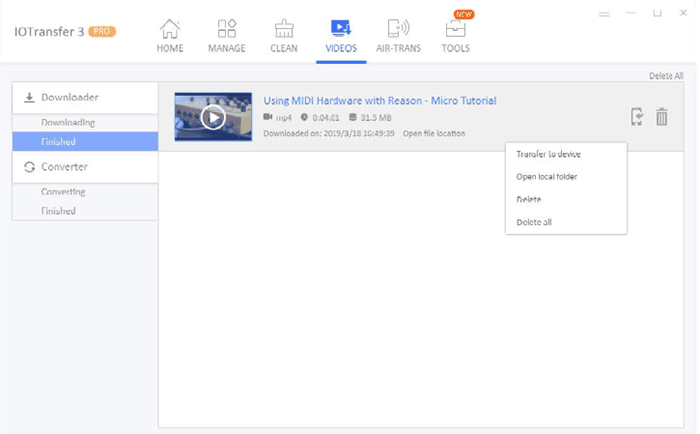Minimize the IOTransfer window

click(x=630, y=13)
